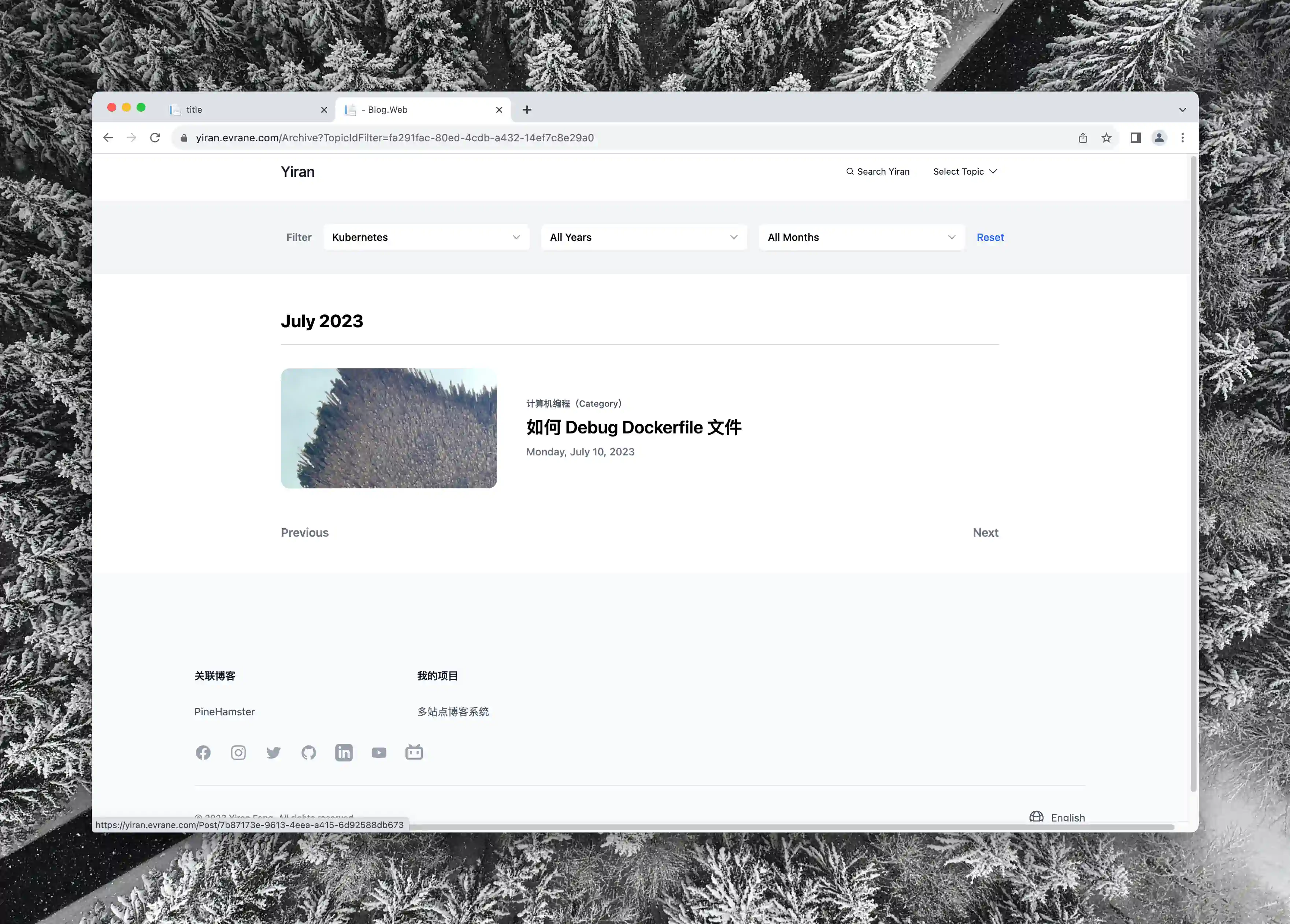
Task: Open the YouTube footer icon
Action: (379, 752)
